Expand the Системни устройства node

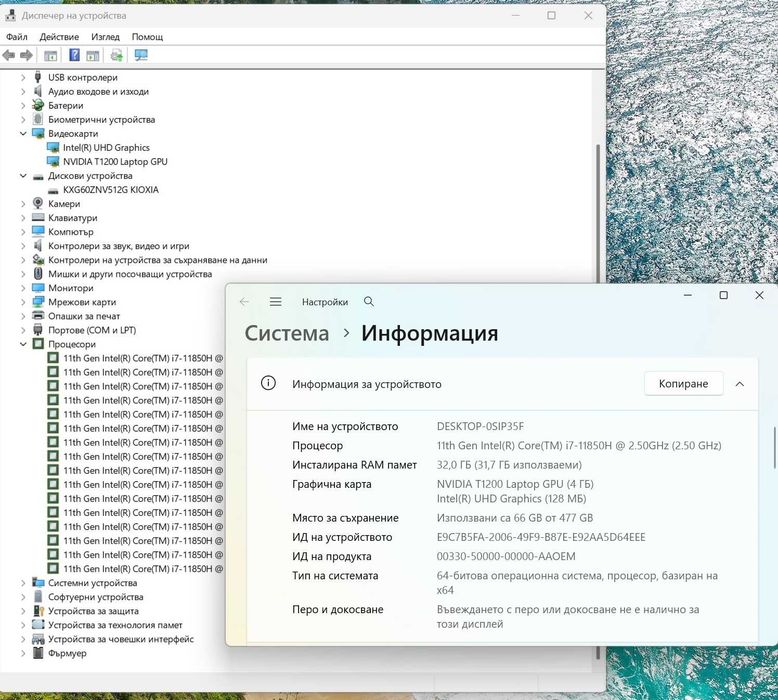23,582
